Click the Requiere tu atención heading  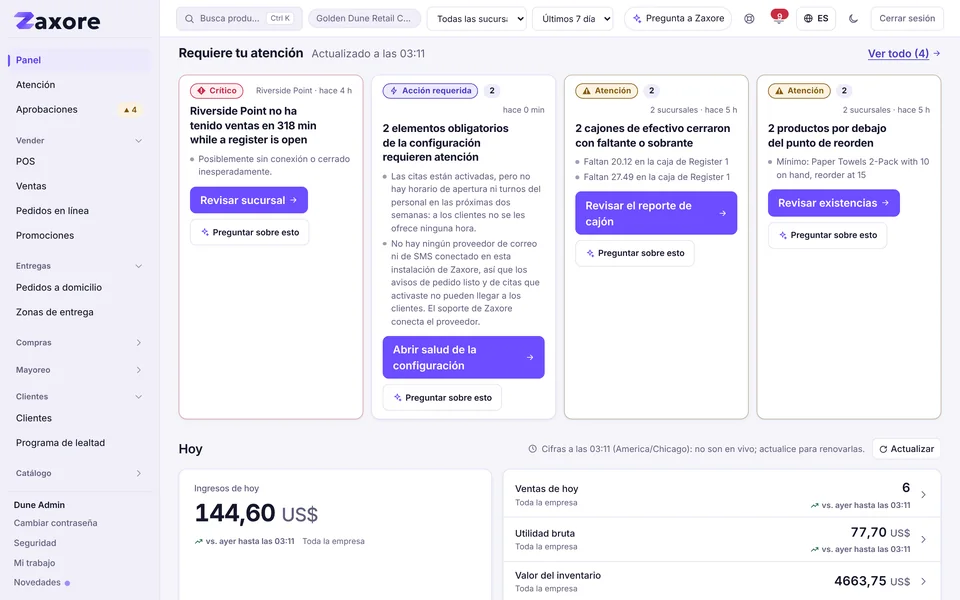(241, 53)
